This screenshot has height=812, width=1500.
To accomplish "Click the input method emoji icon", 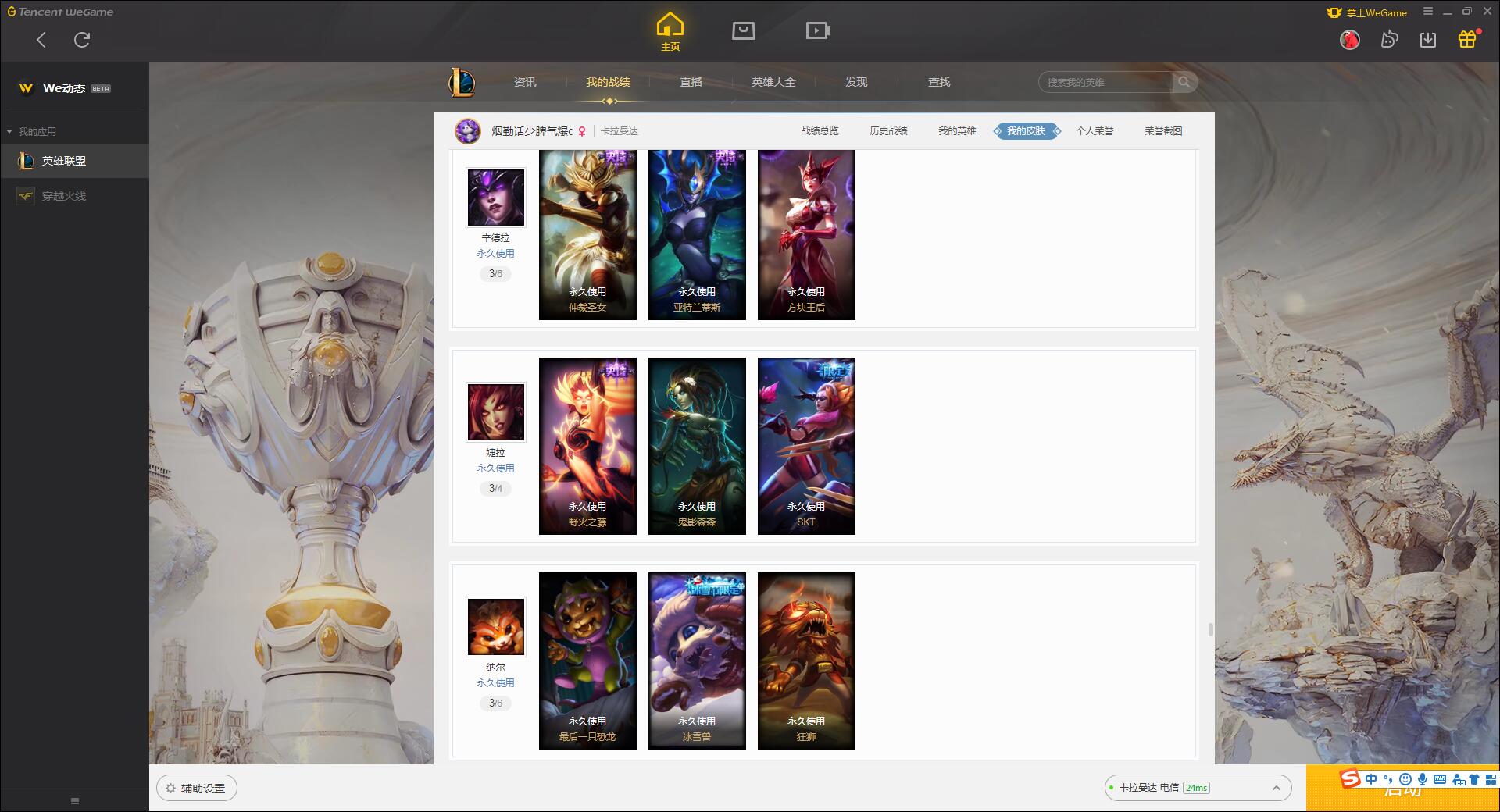I will [x=1405, y=778].
